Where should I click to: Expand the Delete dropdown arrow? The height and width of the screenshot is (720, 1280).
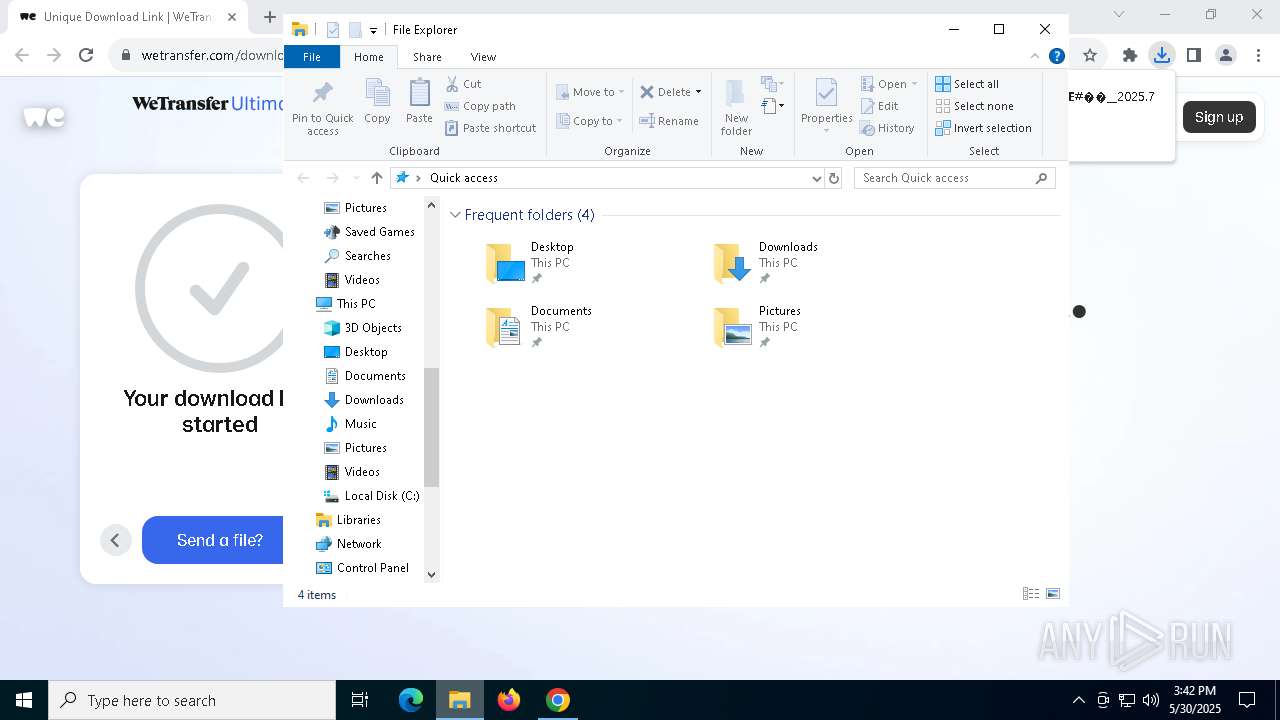pos(698,92)
